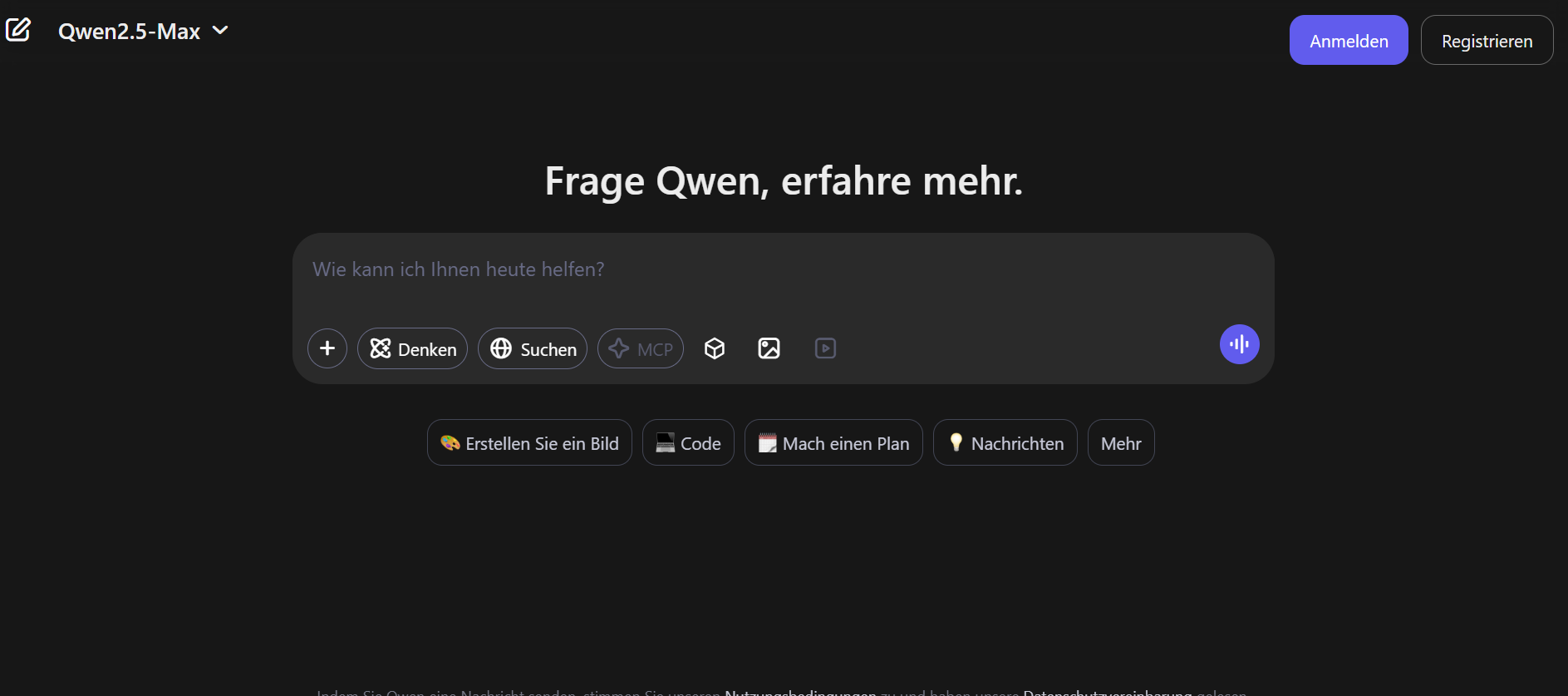
Task: Click the Anmelden button
Action: (1349, 40)
